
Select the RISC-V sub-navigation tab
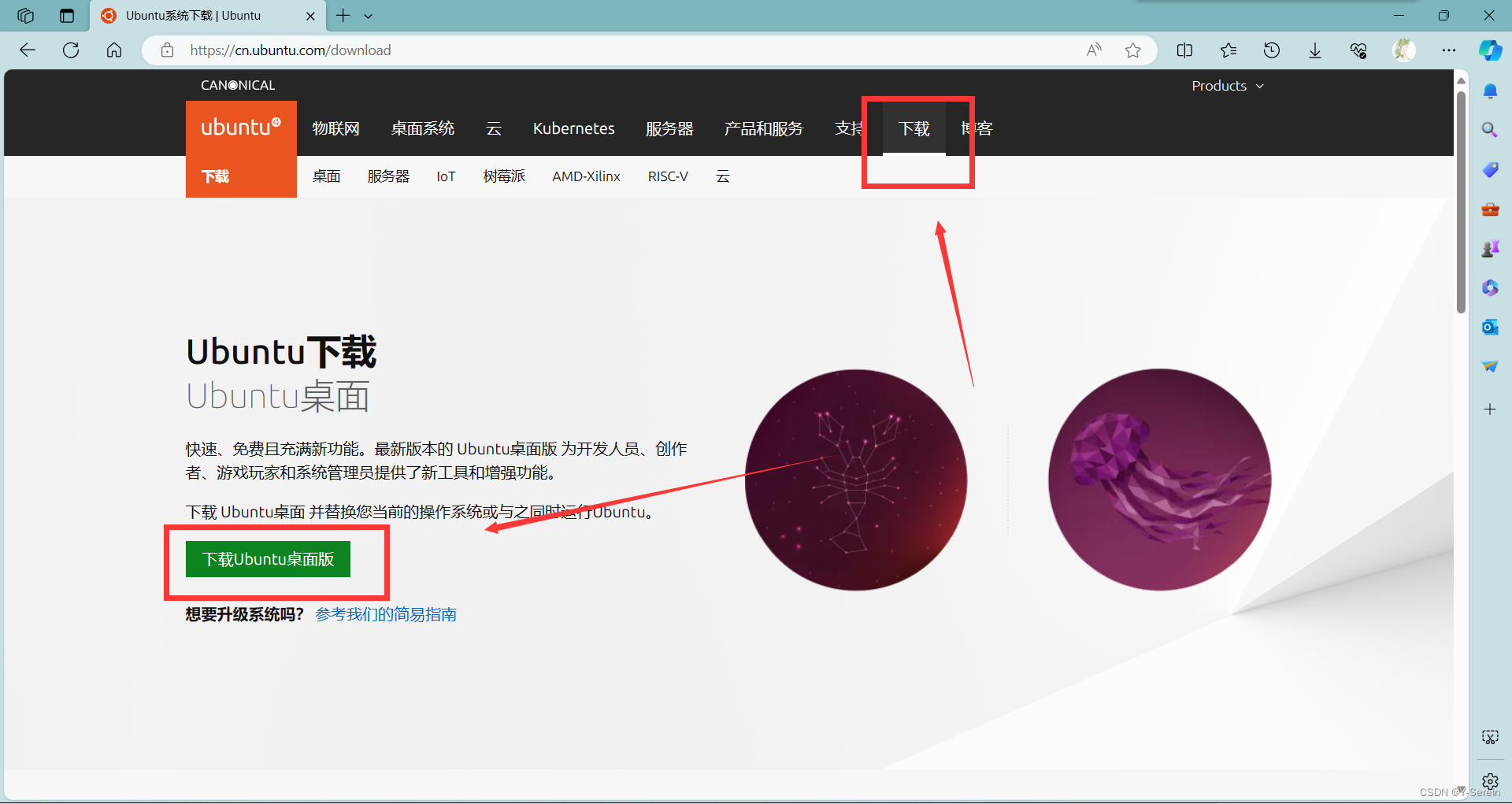(668, 176)
